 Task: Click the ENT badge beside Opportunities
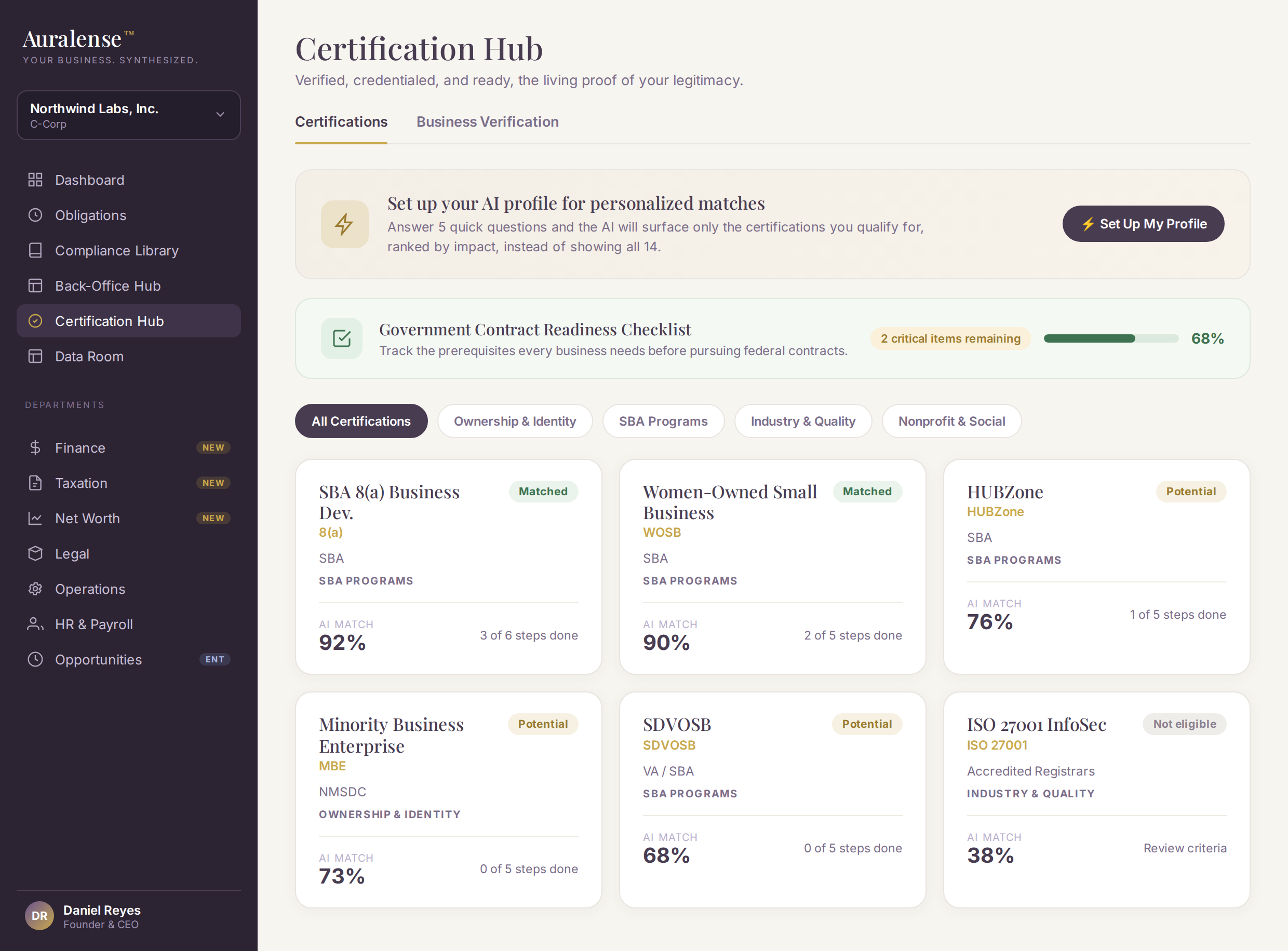click(215, 659)
